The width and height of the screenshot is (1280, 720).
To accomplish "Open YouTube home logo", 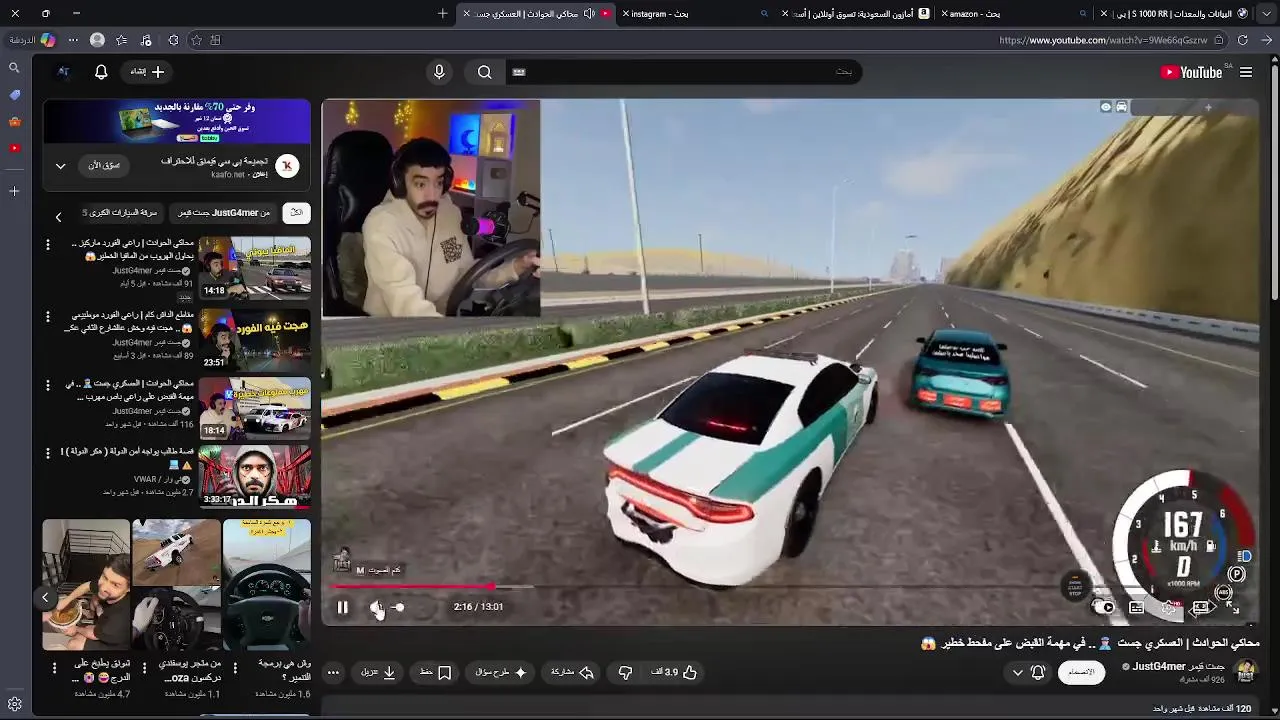I will point(1191,72).
